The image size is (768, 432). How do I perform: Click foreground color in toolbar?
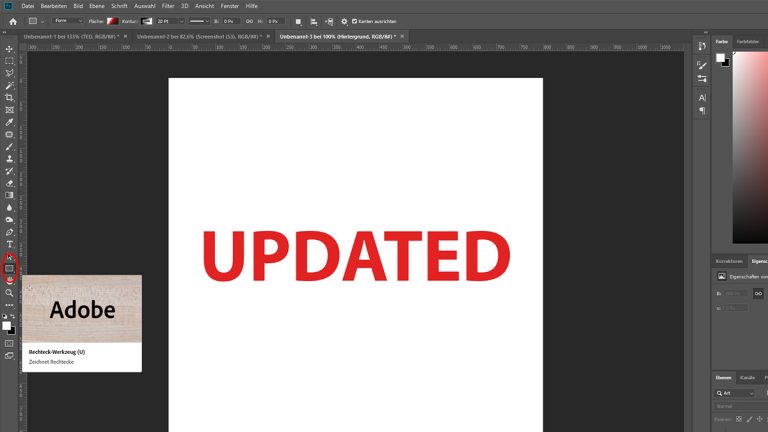6,326
